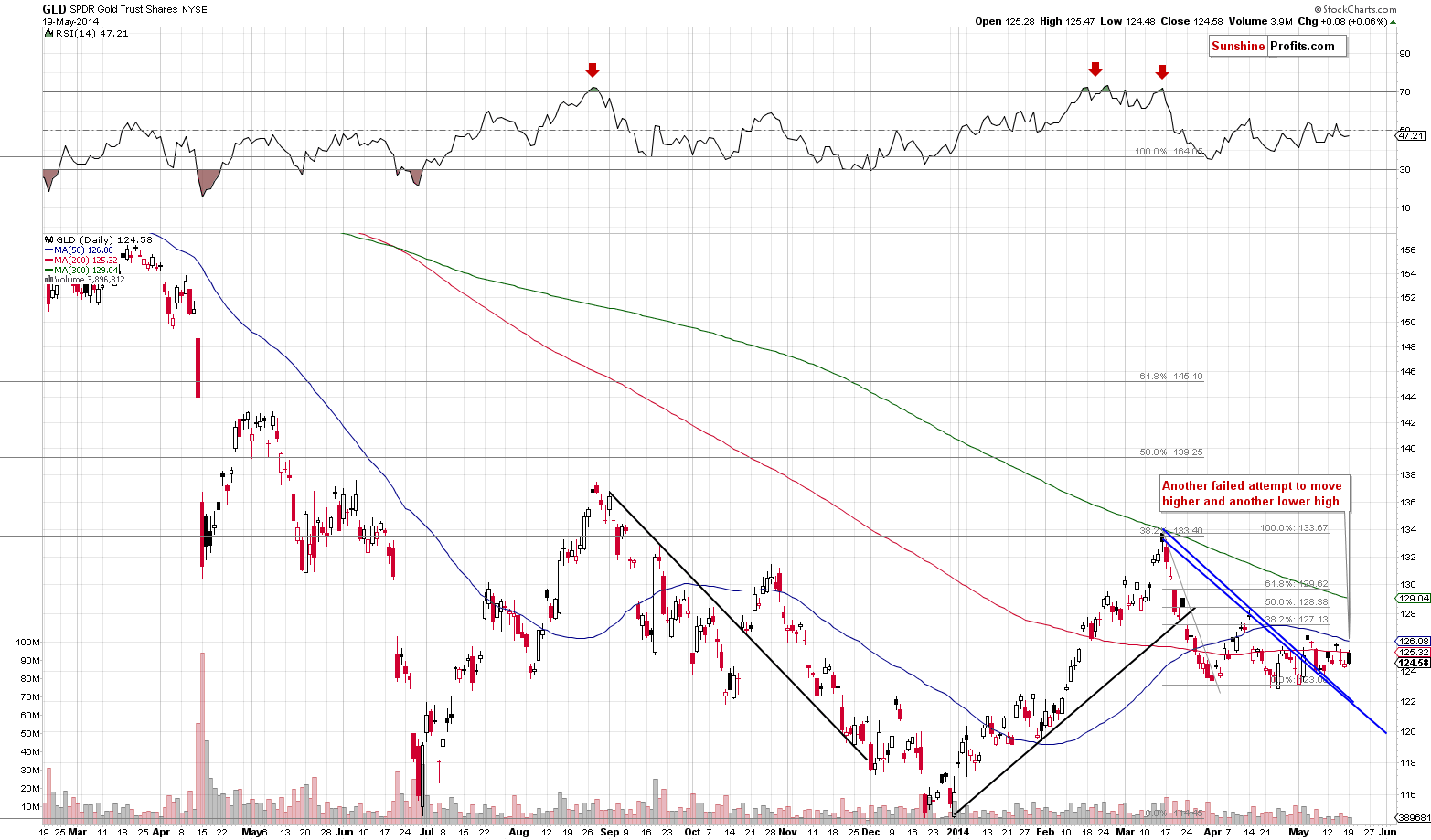Click the '61.8%: 145.10' Fibonacci label
1431x840 pixels.
(1171, 376)
